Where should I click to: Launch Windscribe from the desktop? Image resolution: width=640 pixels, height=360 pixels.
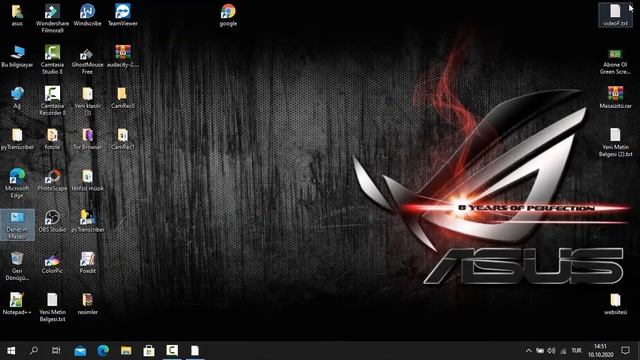click(x=87, y=15)
